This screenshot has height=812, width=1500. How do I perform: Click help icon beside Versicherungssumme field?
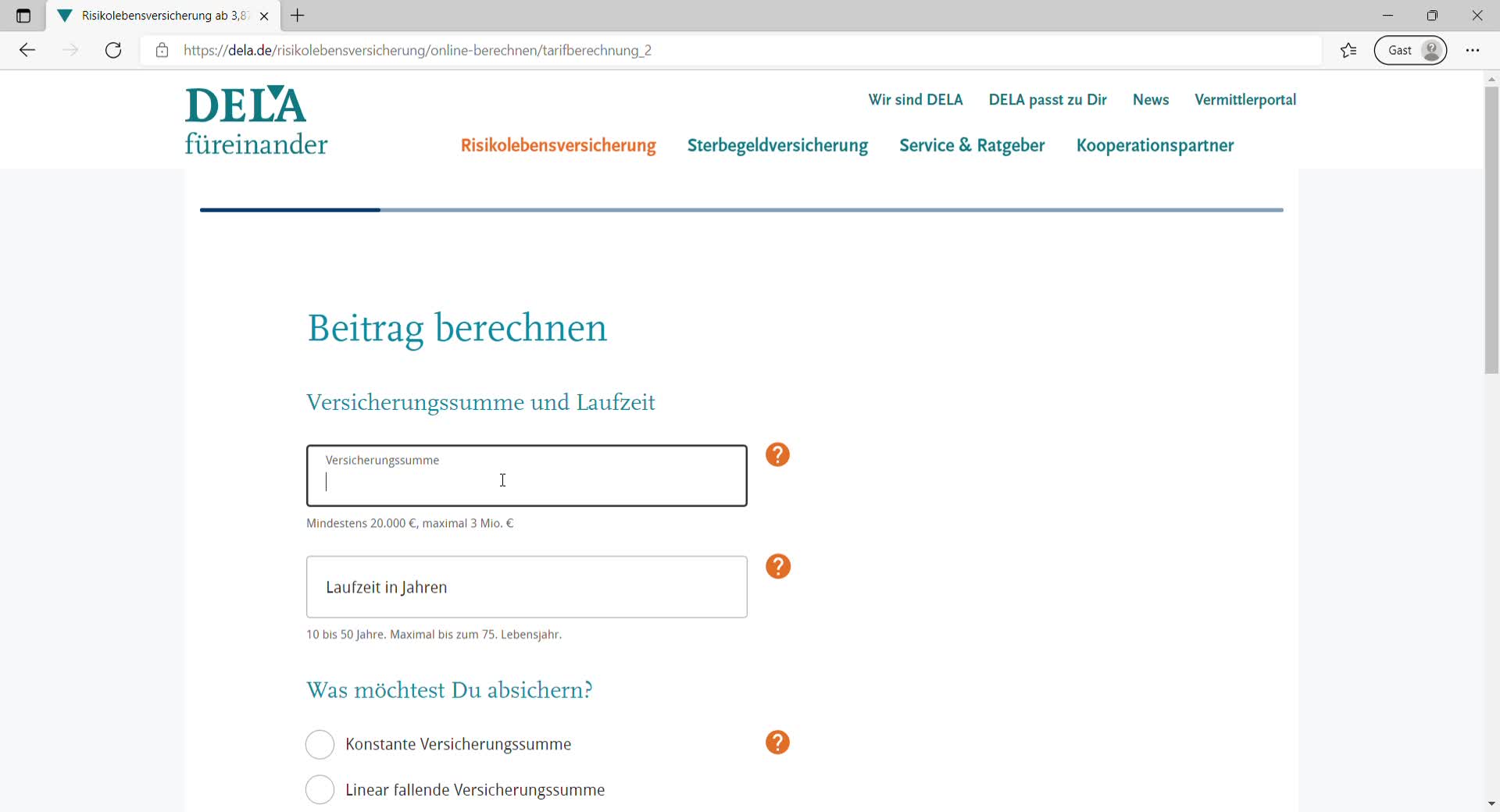777,454
